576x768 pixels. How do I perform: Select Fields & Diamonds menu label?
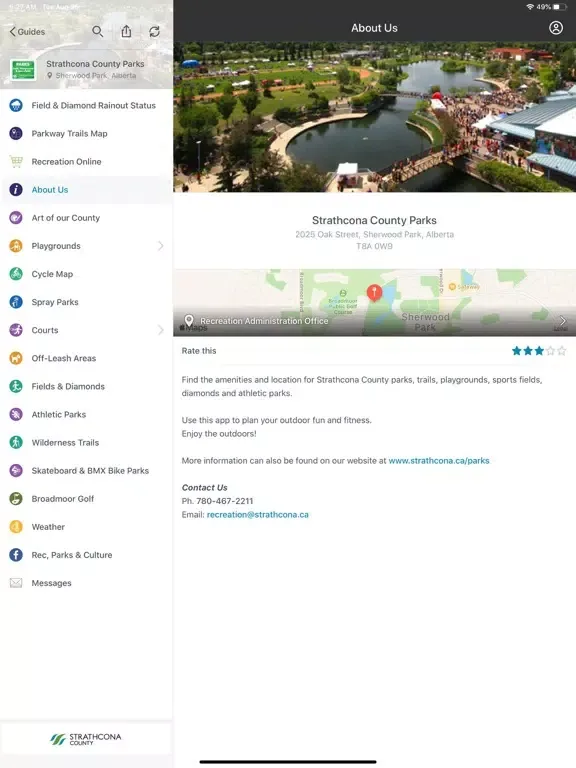68,386
